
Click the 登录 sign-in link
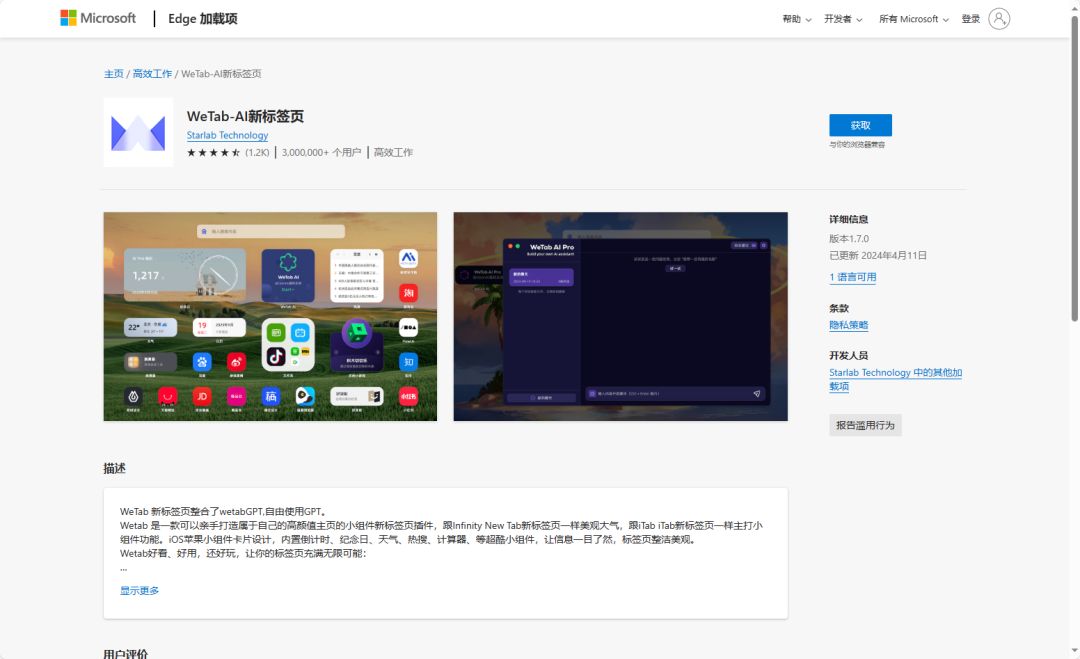pyautogui.click(x=970, y=19)
